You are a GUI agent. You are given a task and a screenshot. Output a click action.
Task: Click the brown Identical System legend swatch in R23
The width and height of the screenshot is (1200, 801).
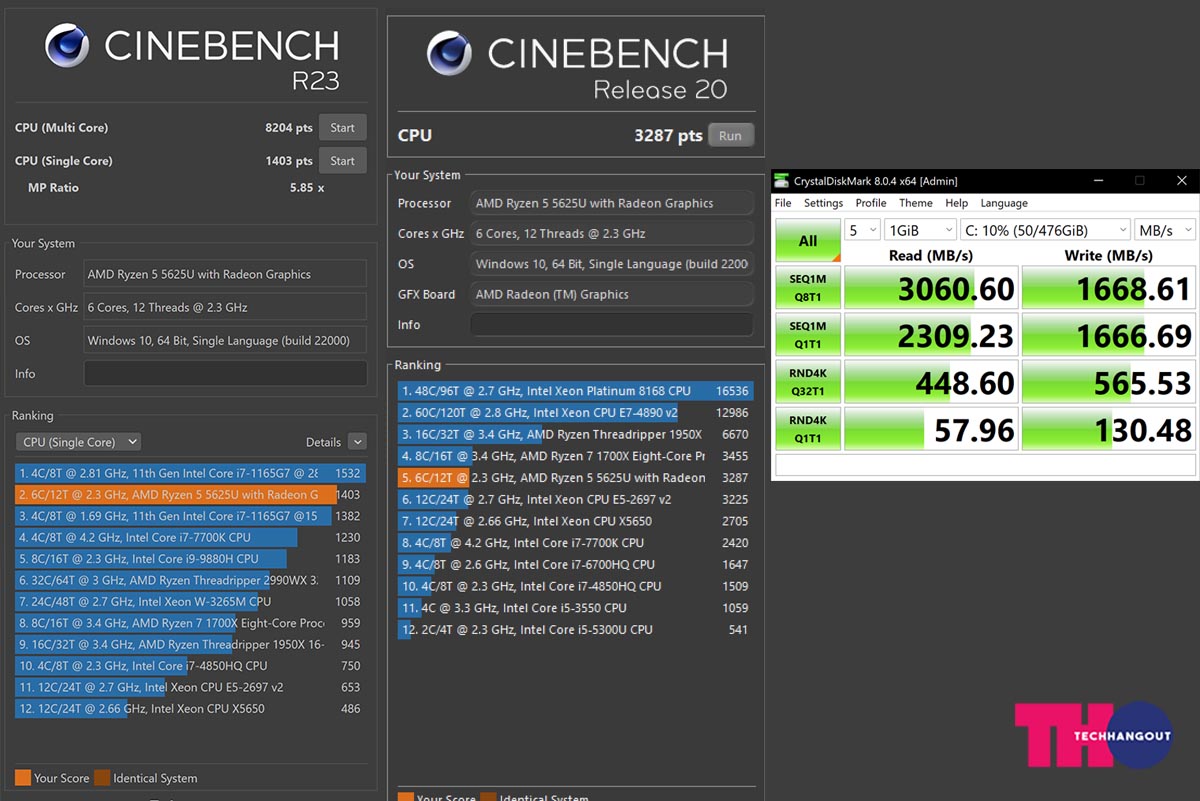click(x=101, y=778)
